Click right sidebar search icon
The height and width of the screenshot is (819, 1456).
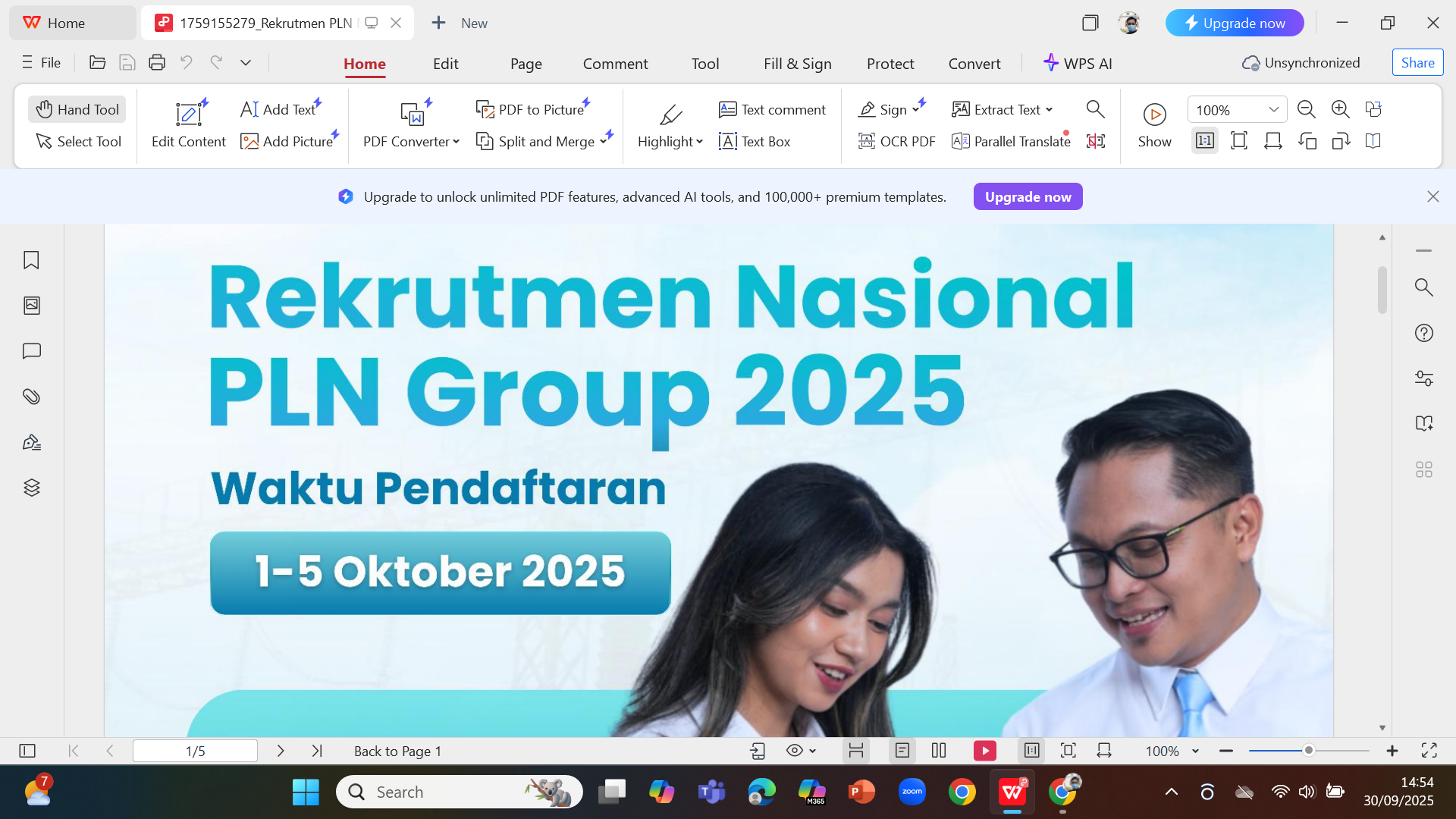(x=1423, y=287)
